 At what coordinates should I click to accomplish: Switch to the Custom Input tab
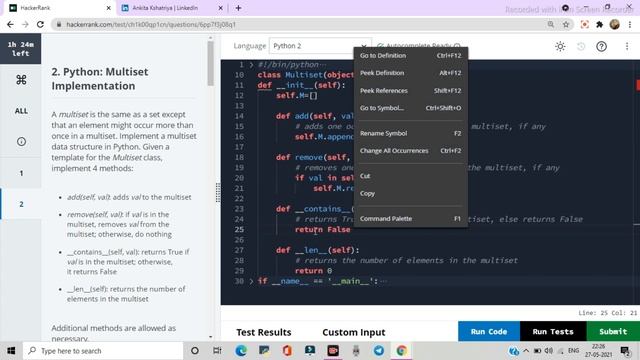point(354,332)
